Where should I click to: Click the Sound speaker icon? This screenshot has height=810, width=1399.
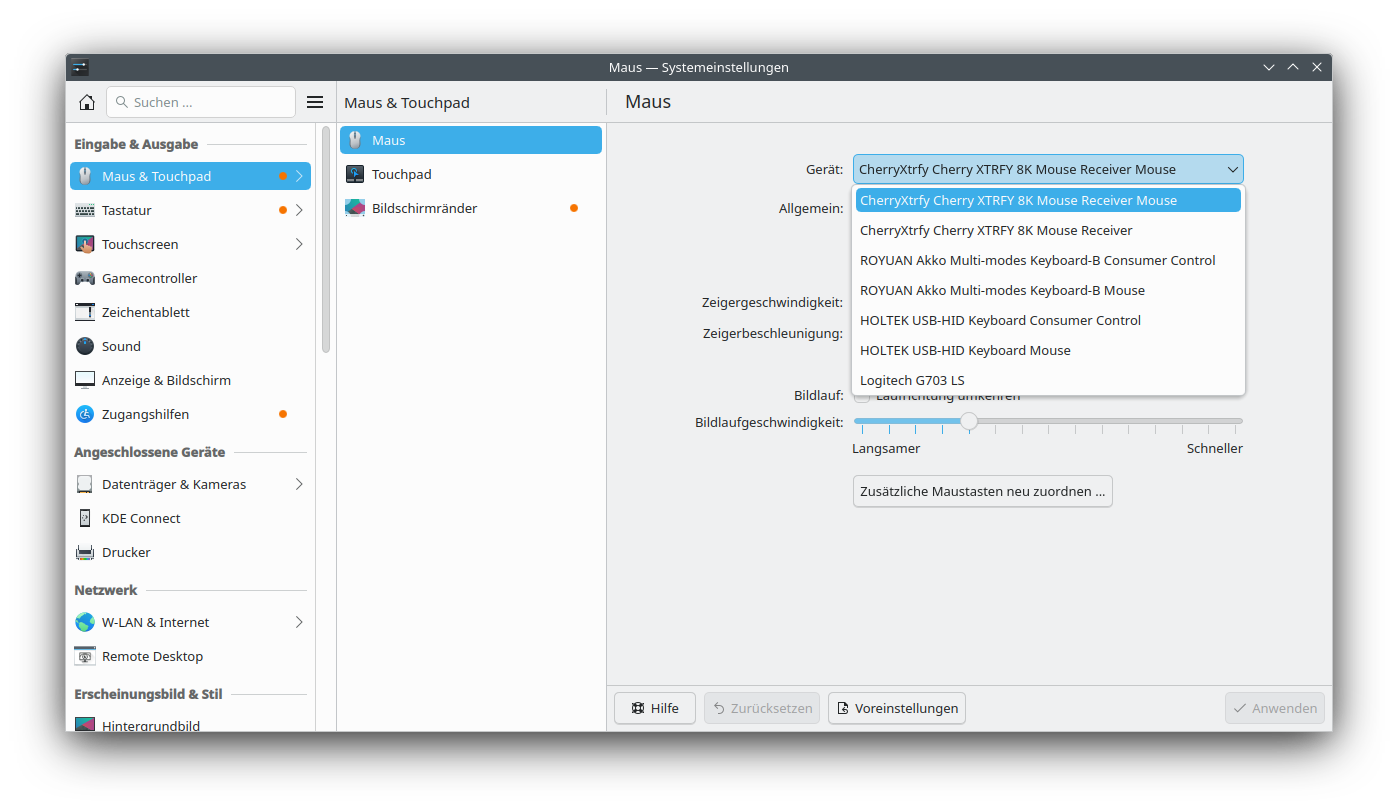point(85,346)
